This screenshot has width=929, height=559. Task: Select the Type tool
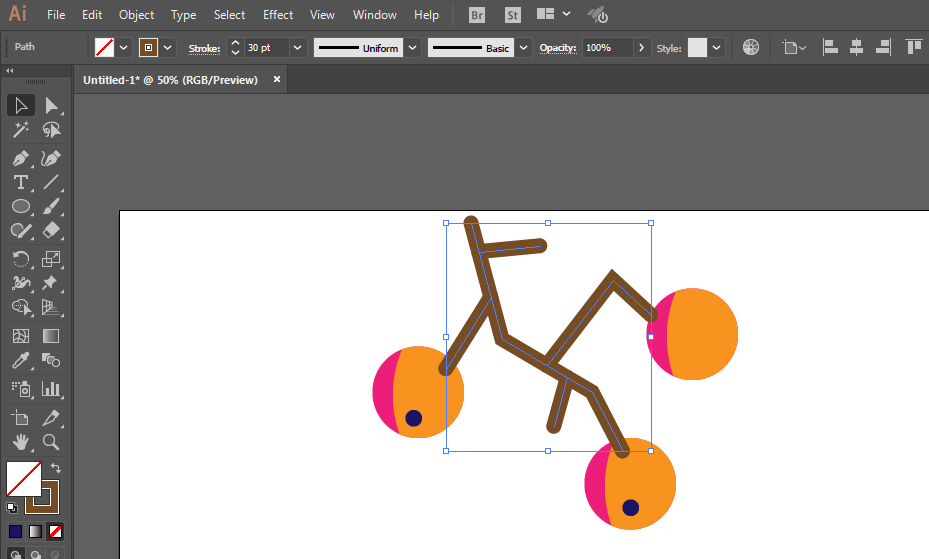[x=21, y=182]
